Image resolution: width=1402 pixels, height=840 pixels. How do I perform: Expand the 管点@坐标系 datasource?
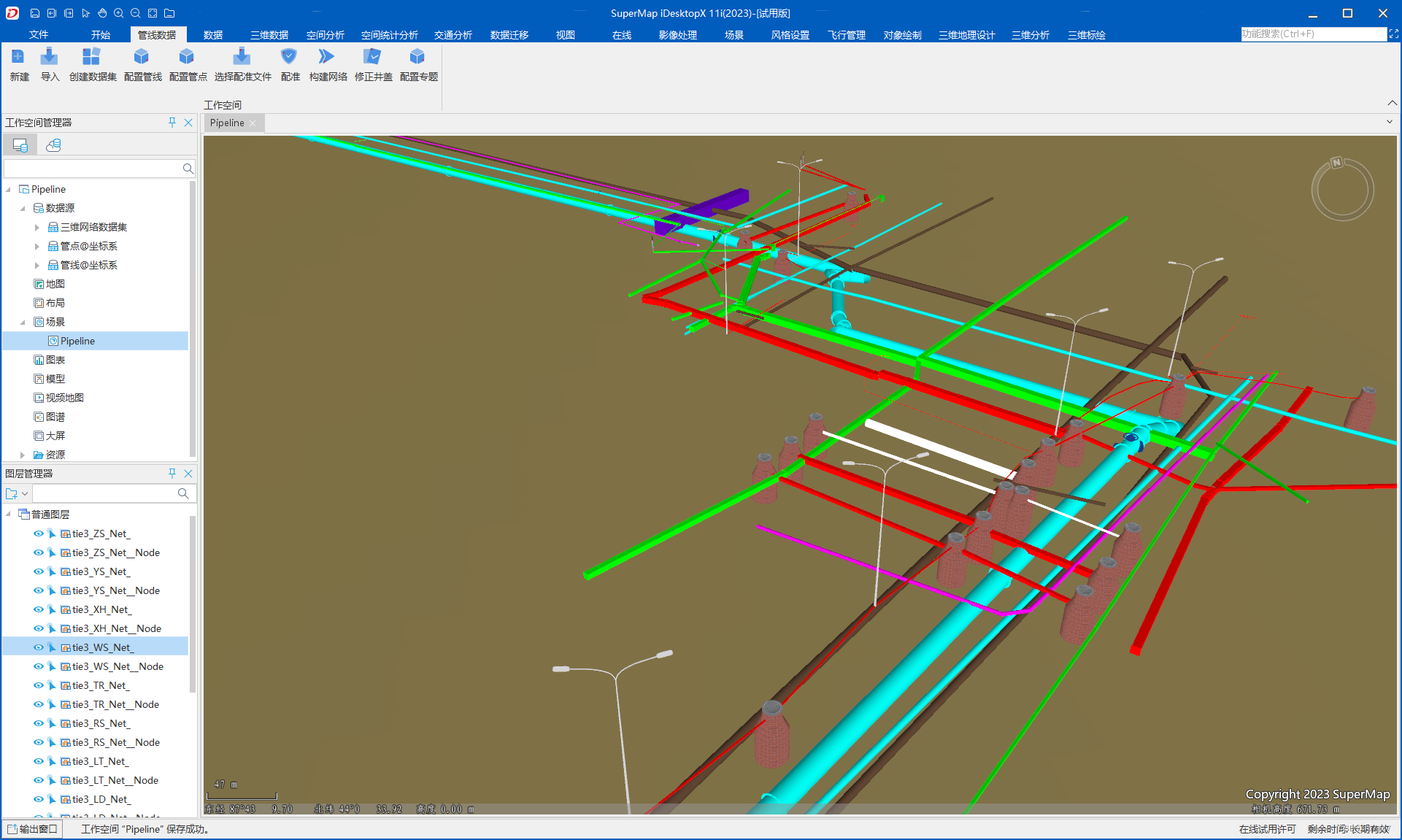coord(37,247)
